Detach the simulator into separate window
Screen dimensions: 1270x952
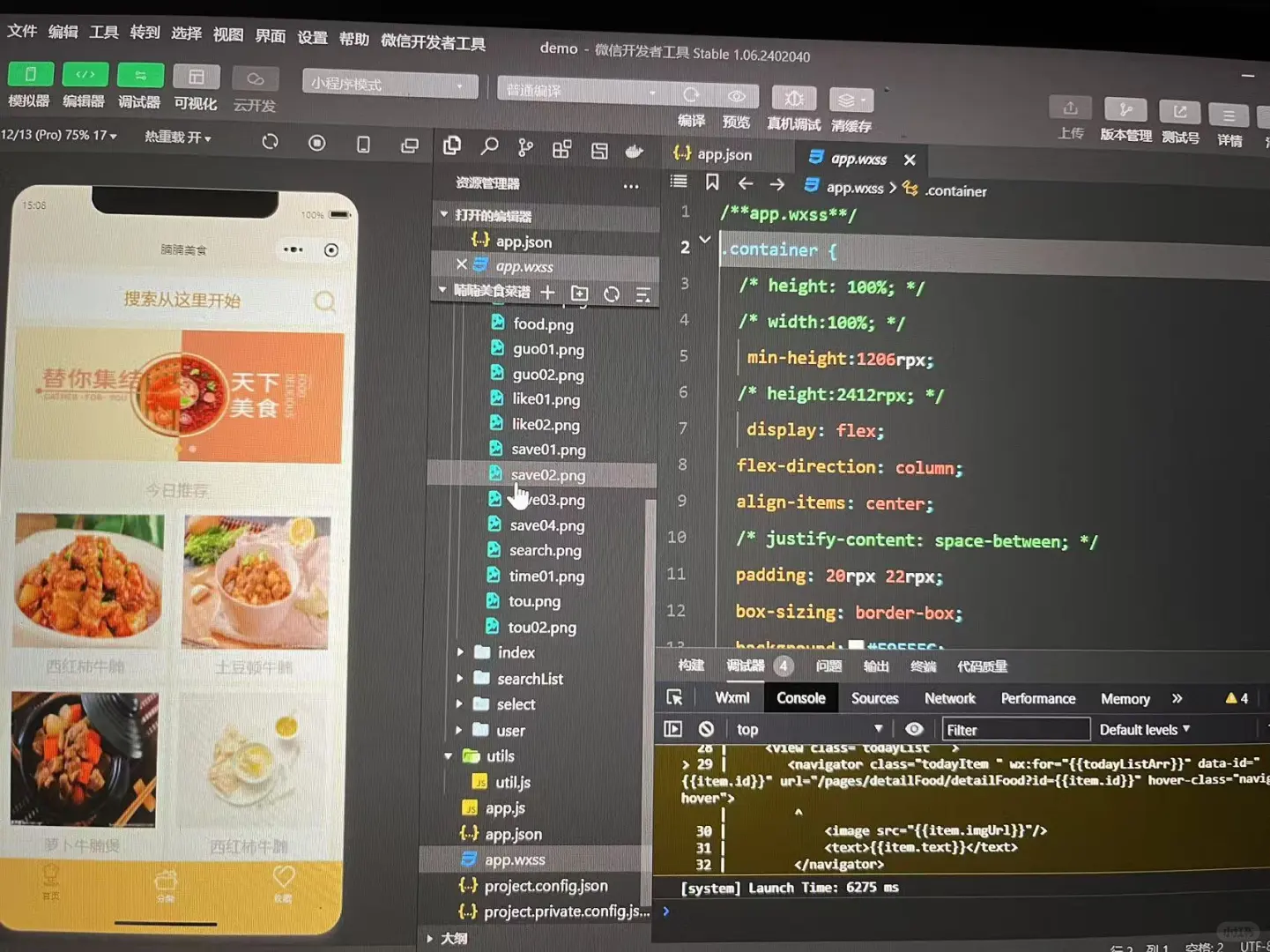(410, 145)
